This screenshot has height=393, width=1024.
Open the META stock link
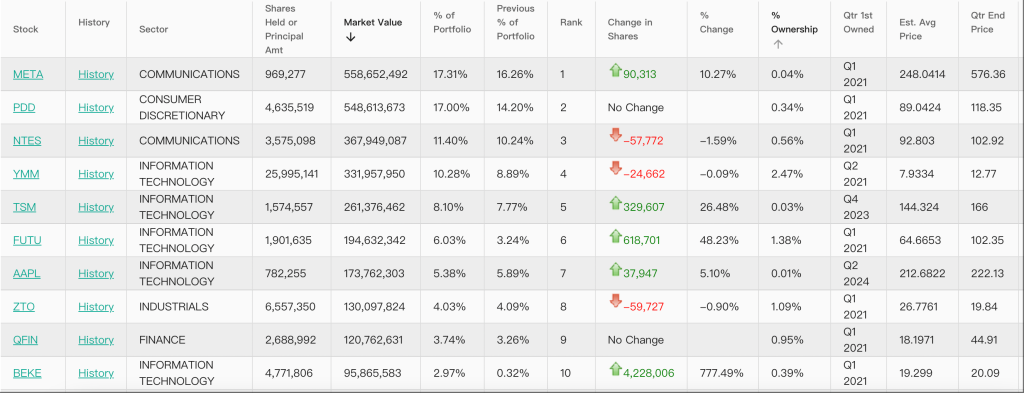tap(28, 74)
